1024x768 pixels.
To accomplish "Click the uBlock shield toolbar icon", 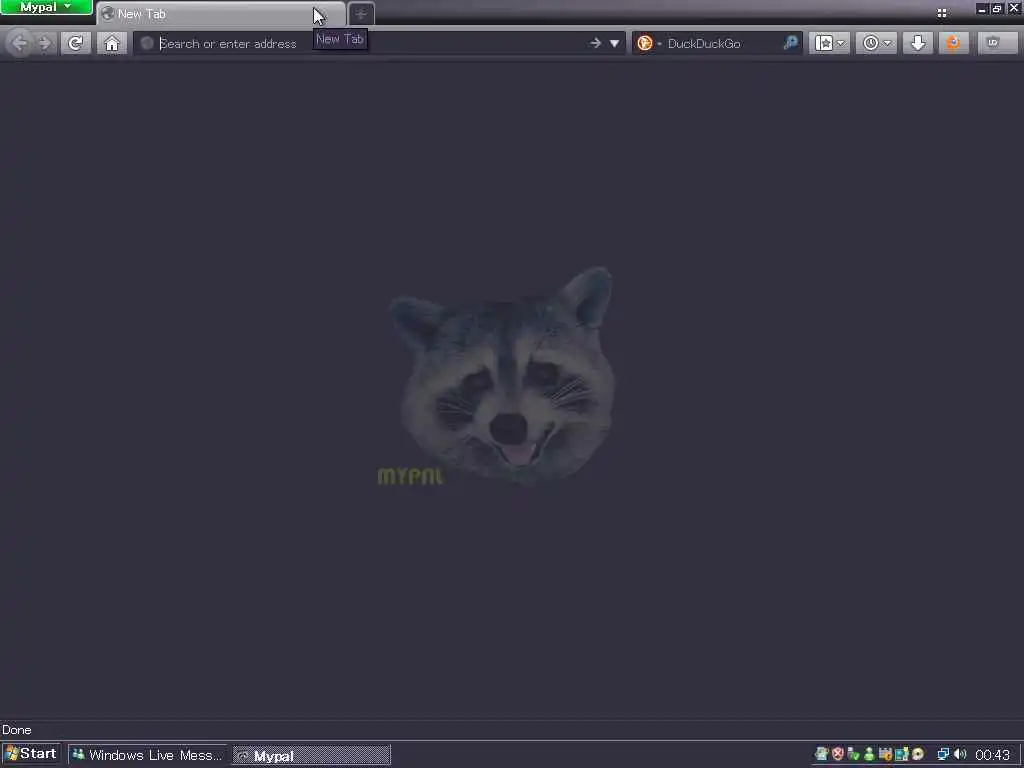I will [x=996, y=43].
